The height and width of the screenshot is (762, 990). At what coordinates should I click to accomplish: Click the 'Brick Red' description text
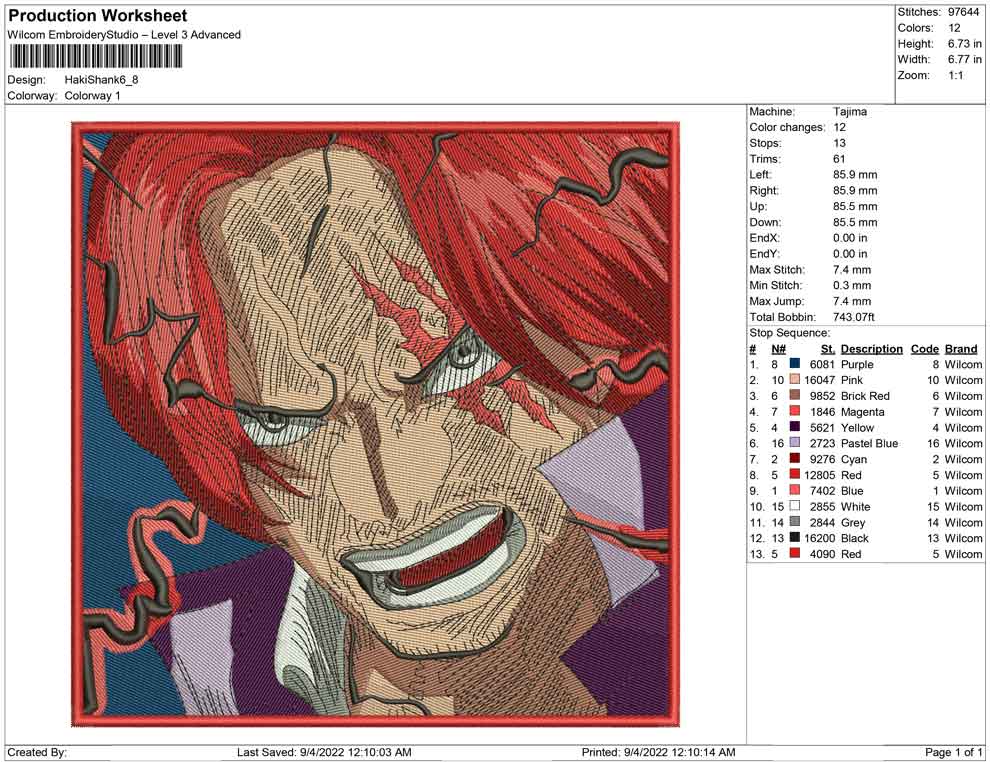[865, 396]
